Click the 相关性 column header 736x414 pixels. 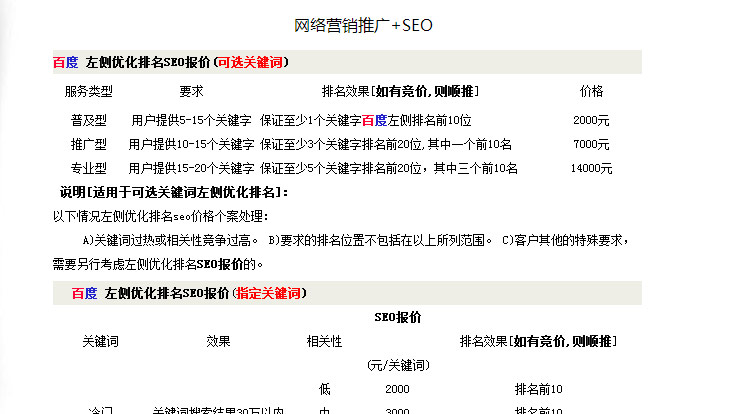coord(324,341)
